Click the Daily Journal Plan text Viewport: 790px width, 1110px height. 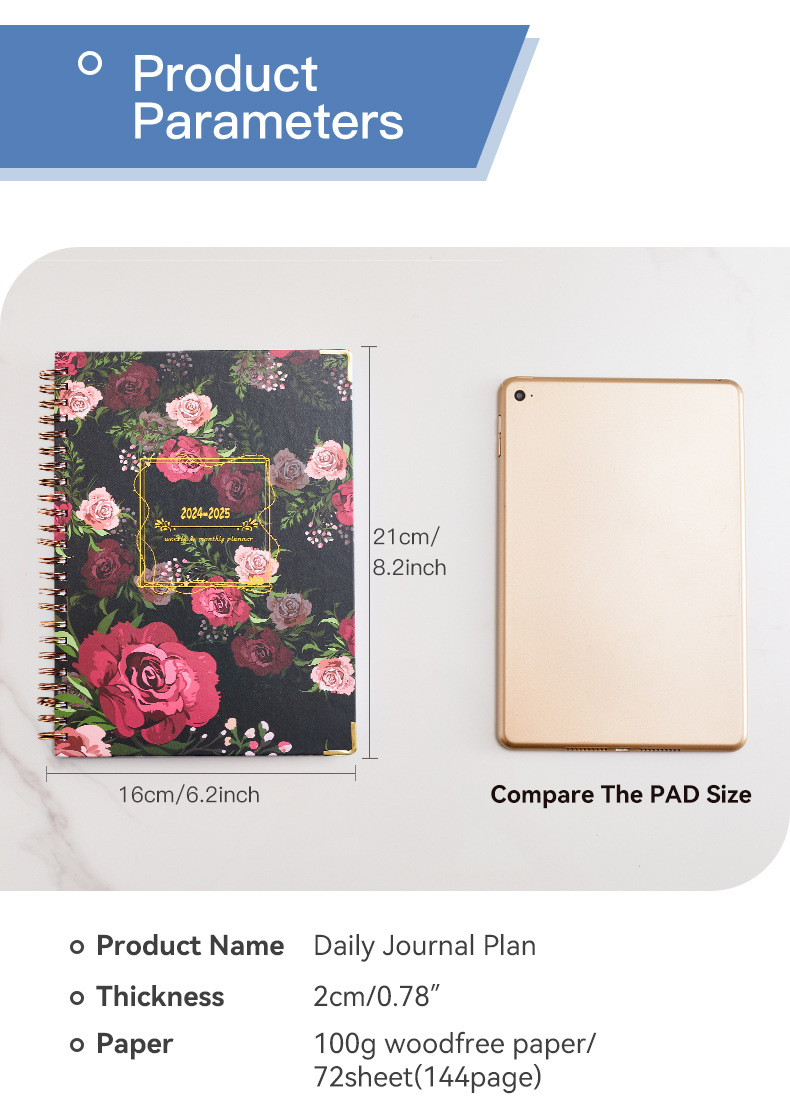[425, 946]
